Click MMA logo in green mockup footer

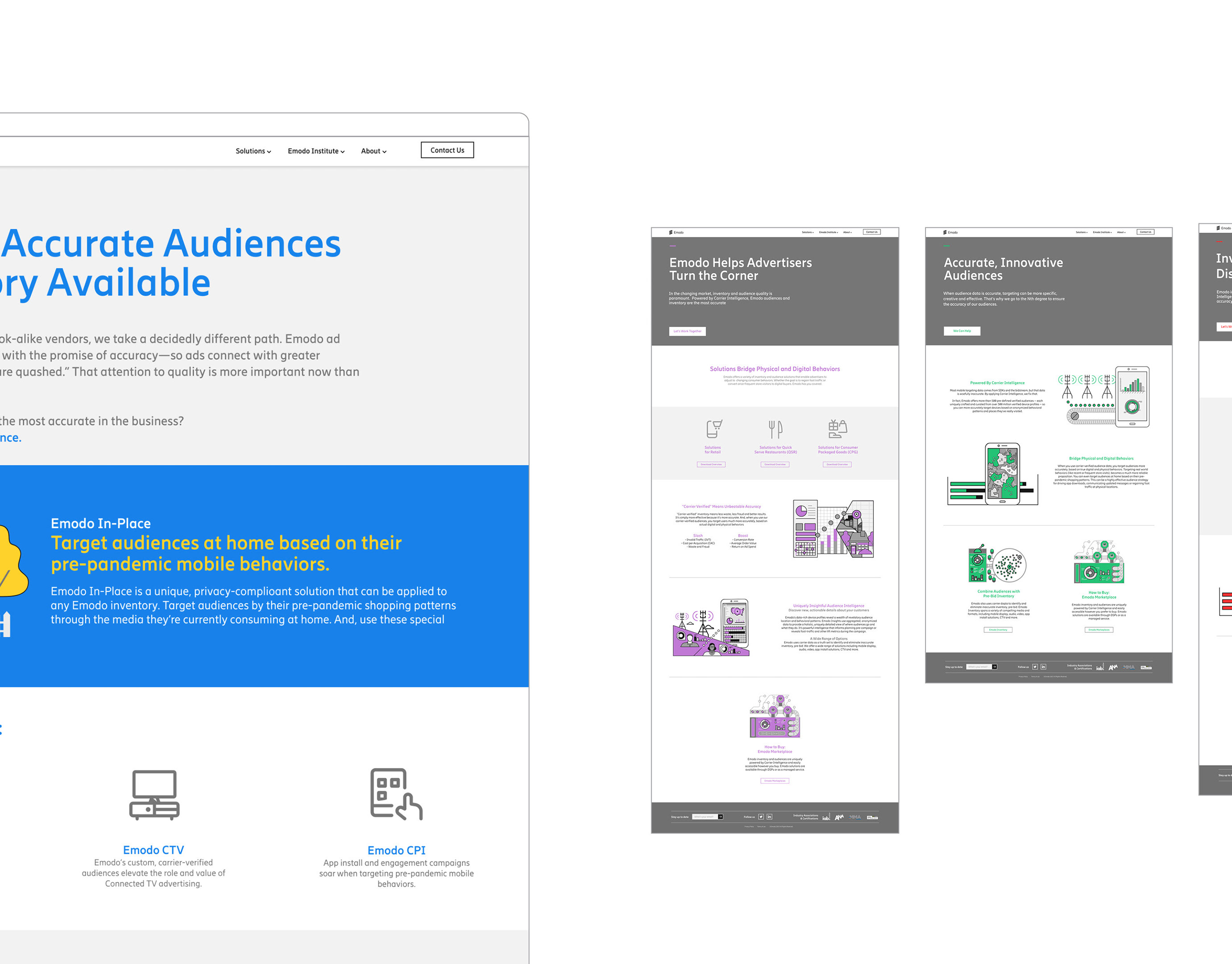1129,667
